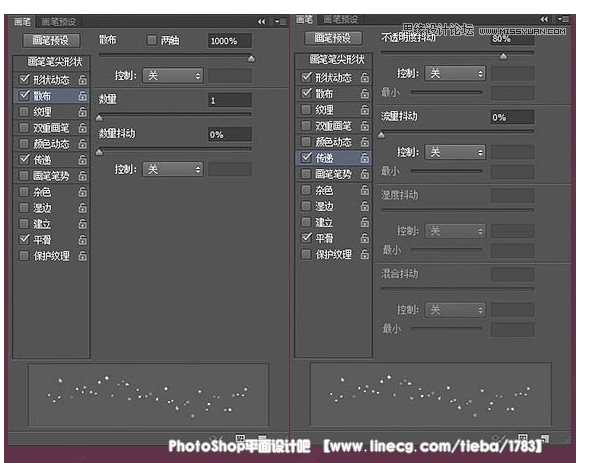Screen dimensions: 592x463
Task: Toggle lock for 保护纹理 in scatter panel
Action: coord(82,256)
